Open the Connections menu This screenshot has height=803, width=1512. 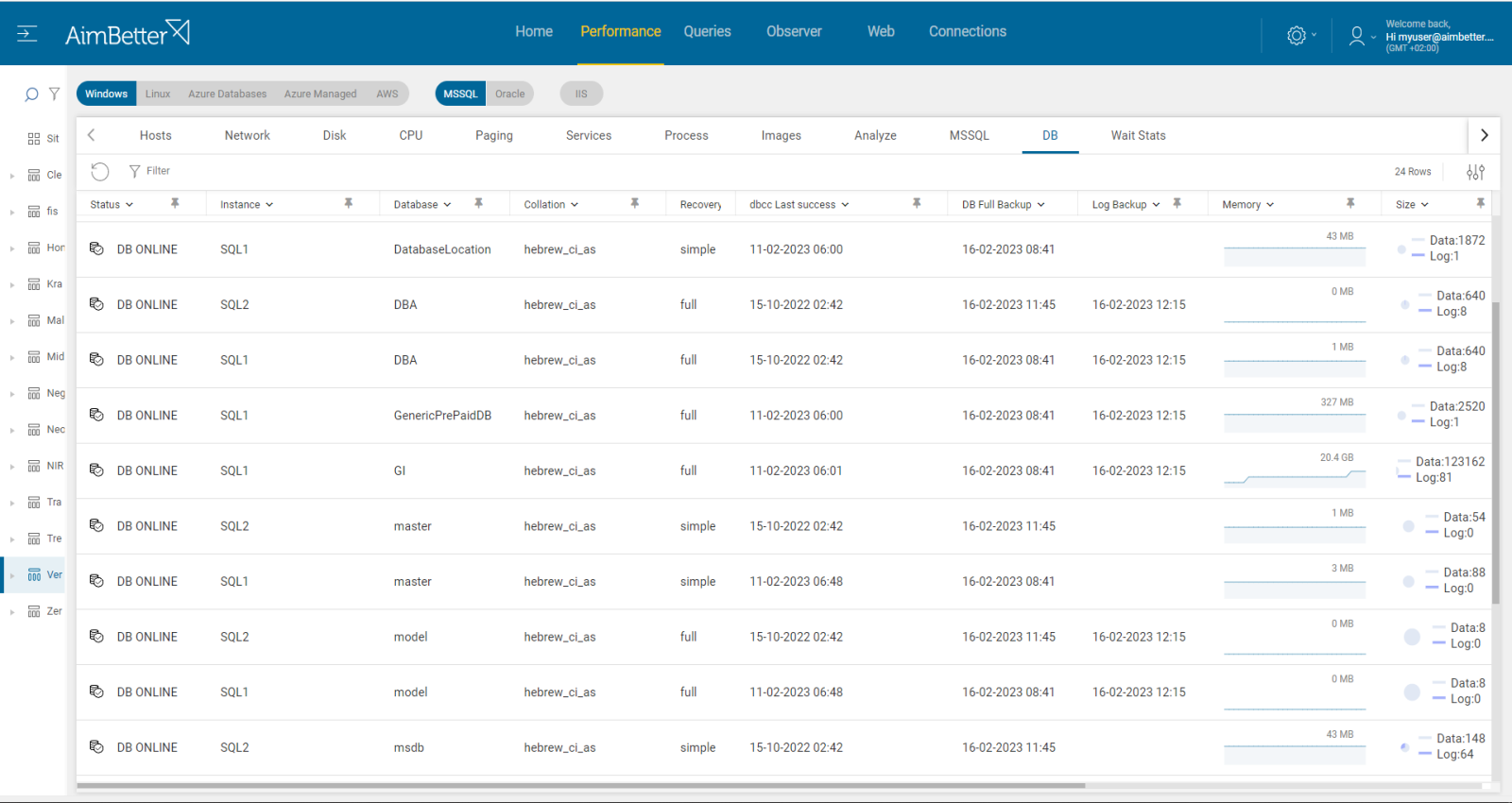pos(968,31)
